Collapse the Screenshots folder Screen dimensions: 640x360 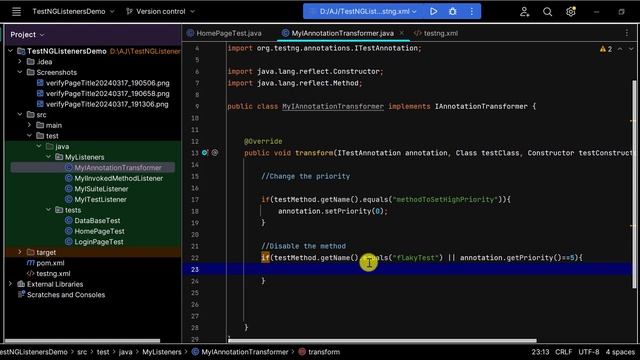[x=20, y=72]
